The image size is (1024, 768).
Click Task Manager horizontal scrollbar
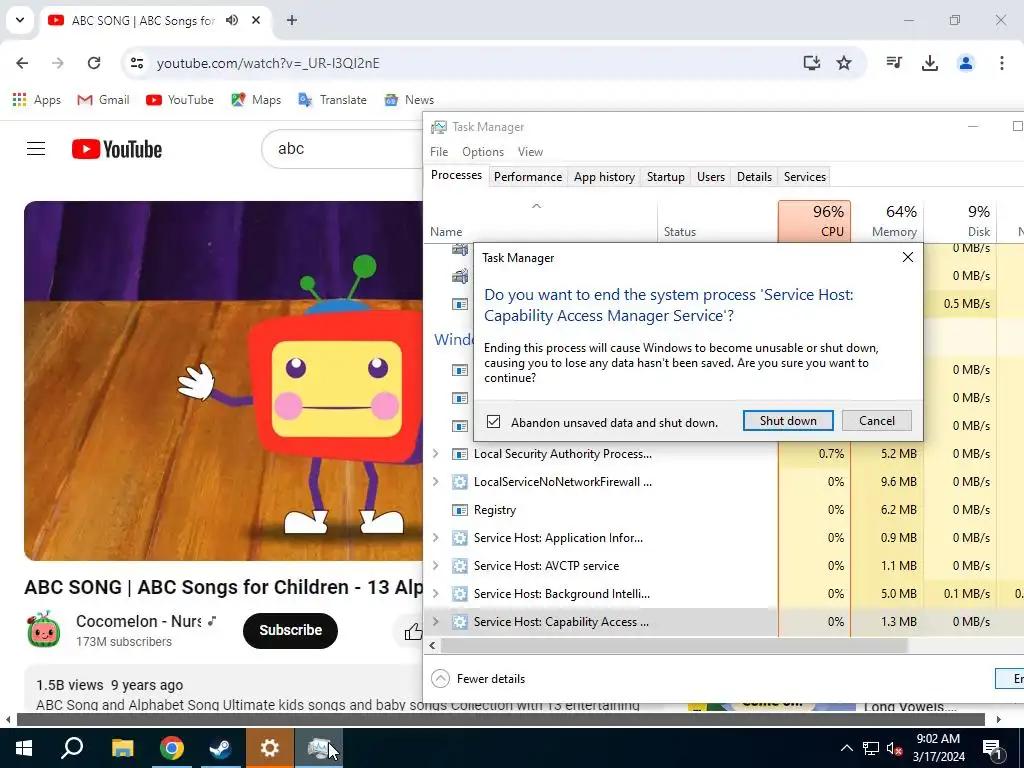coord(673,645)
